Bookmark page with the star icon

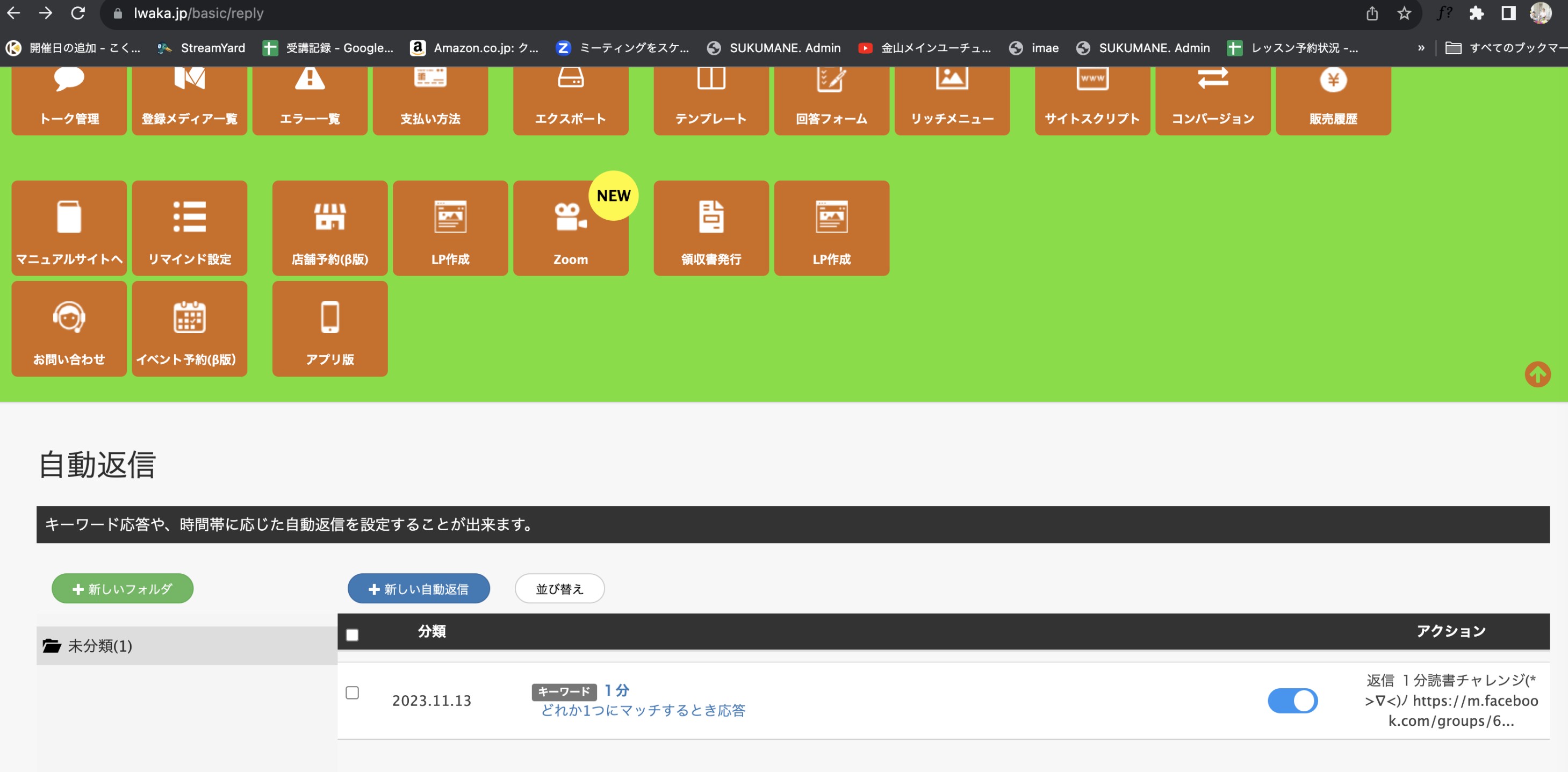(1404, 13)
